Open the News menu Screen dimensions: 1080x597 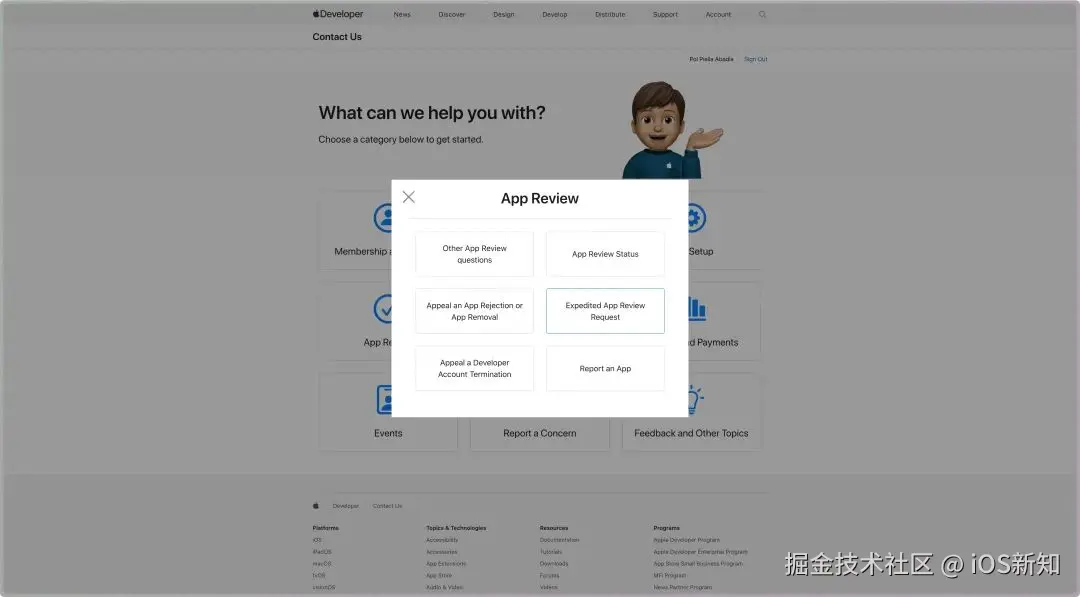(402, 14)
